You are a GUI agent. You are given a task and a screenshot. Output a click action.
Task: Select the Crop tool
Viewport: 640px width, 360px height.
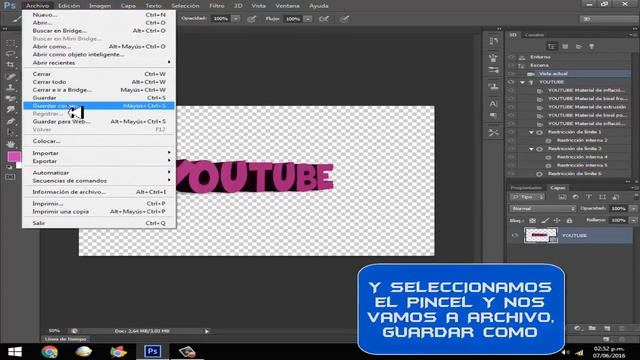(x=11, y=65)
